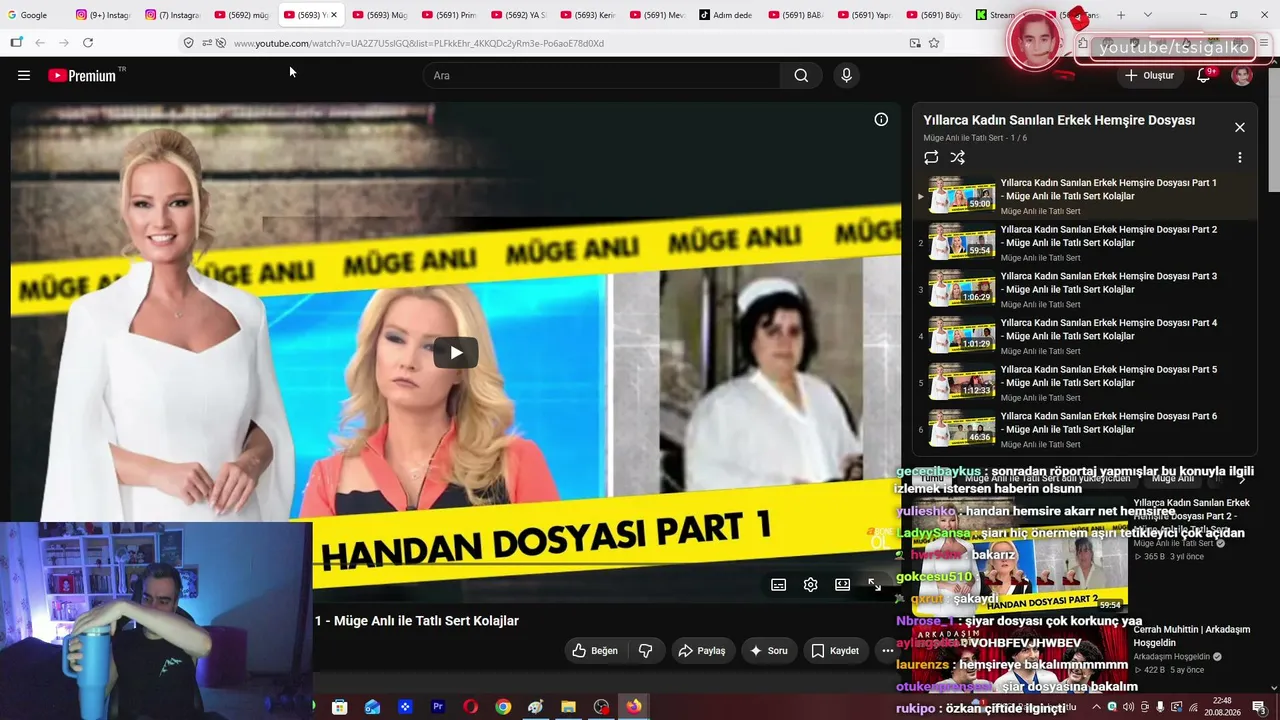The image size is (1280, 720).
Task: Open video player settings gear
Action: coord(810,585)
